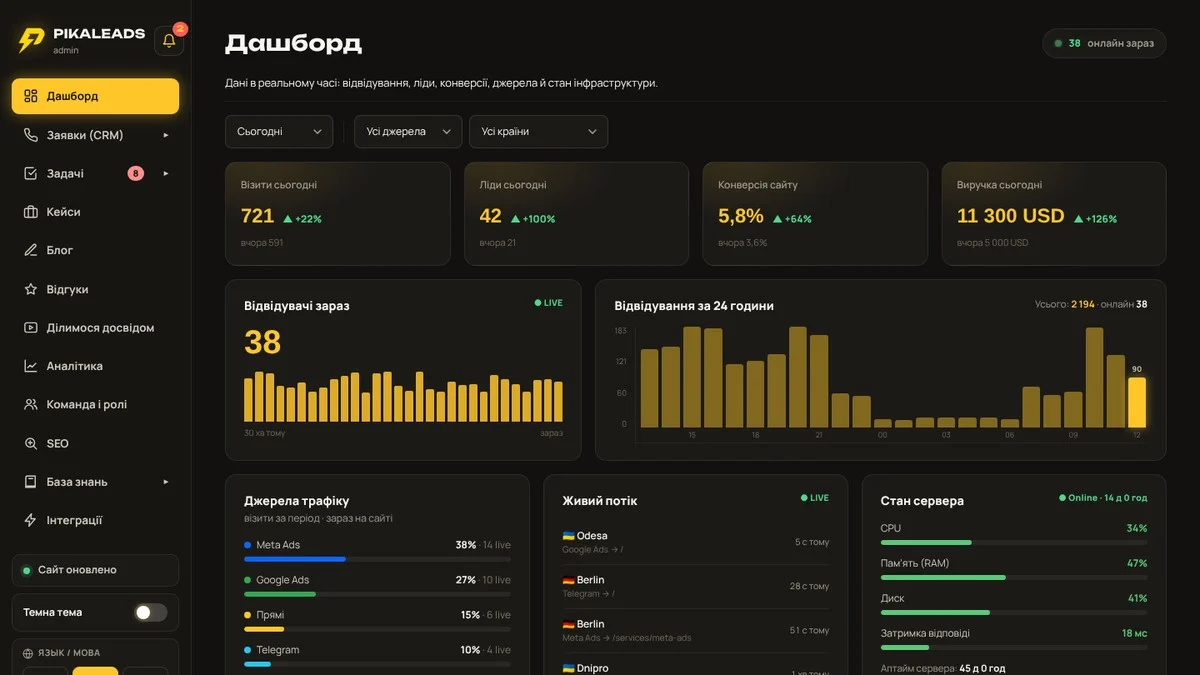This screenshot has height=675, width=1200.
Task: Click the вчора 5 000 USD text
Action: [992, 243]
